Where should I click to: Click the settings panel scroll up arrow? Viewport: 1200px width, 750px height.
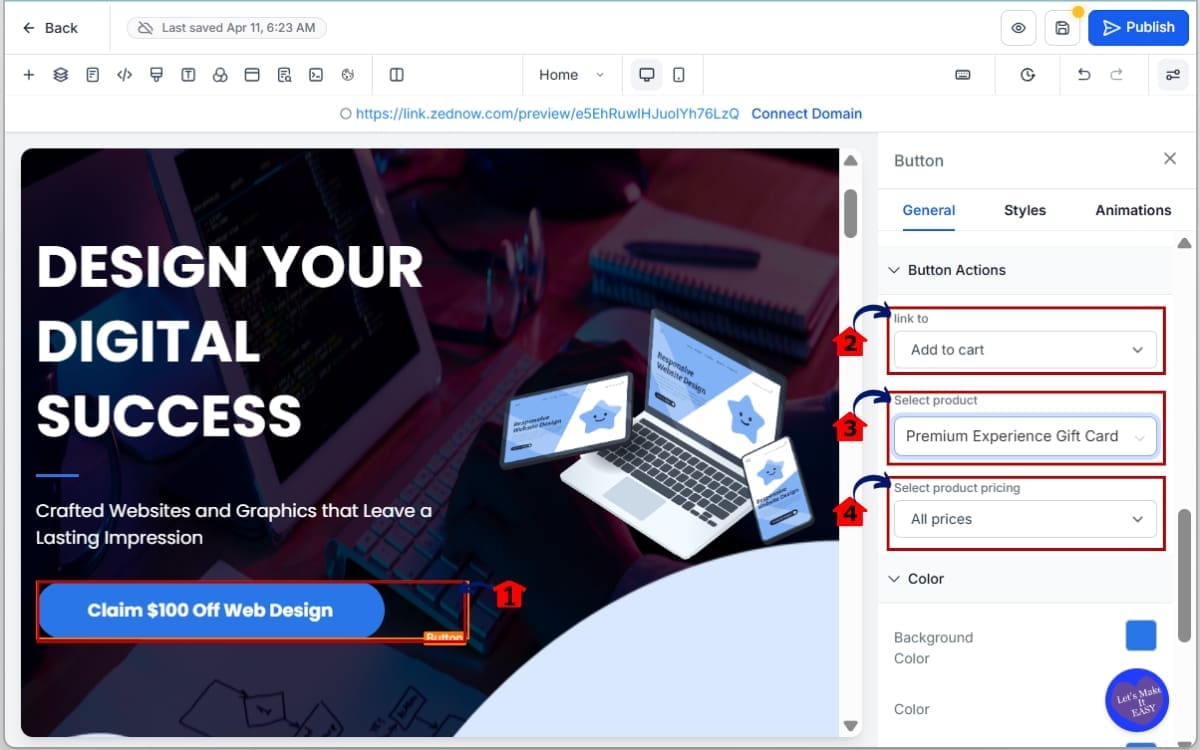[1185, 243]
